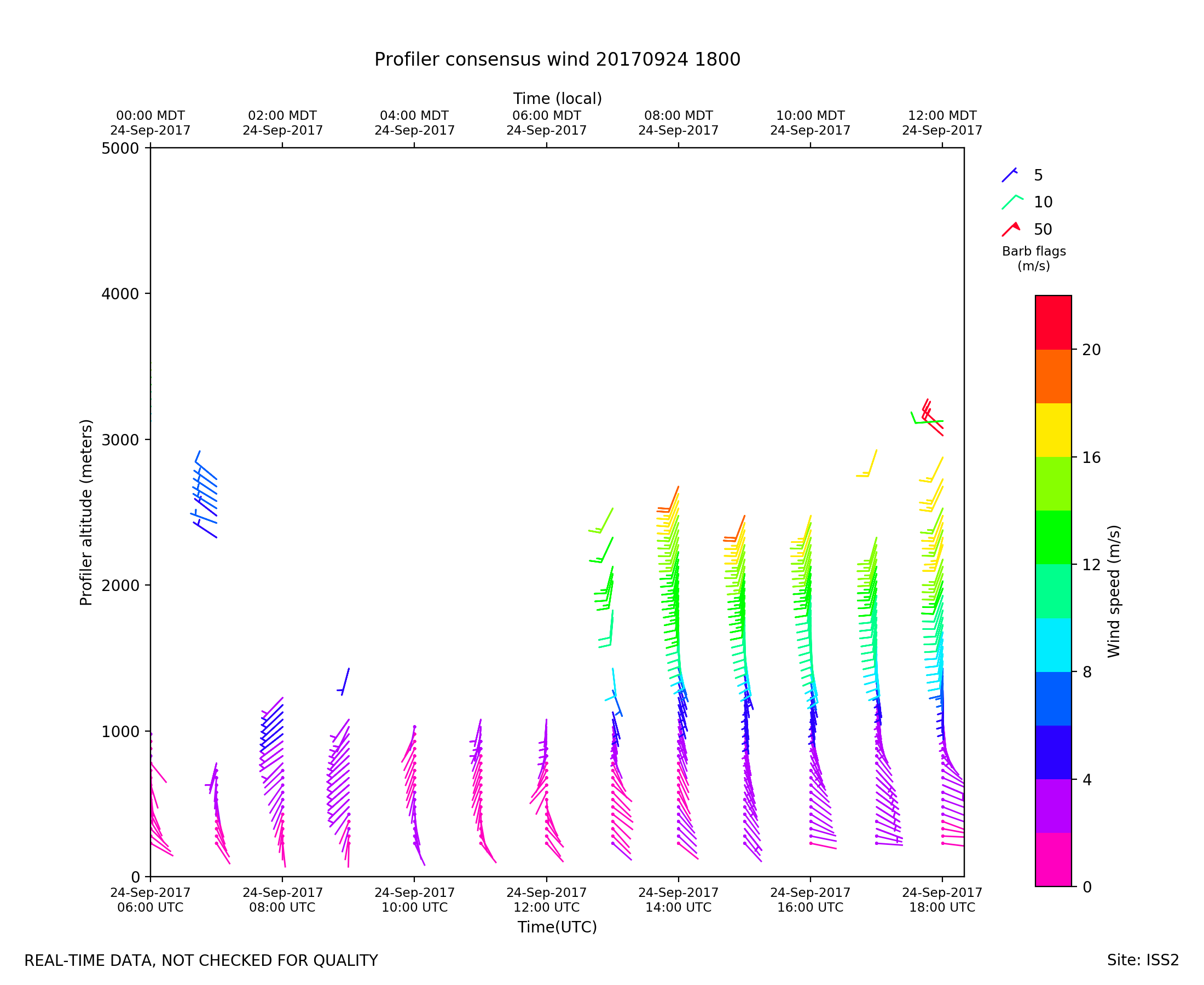Image resolution: width=1204 pixels, height=985 pixels.
Task: Click the cyan segment of the colorbar
Action: coord(1053,645)
